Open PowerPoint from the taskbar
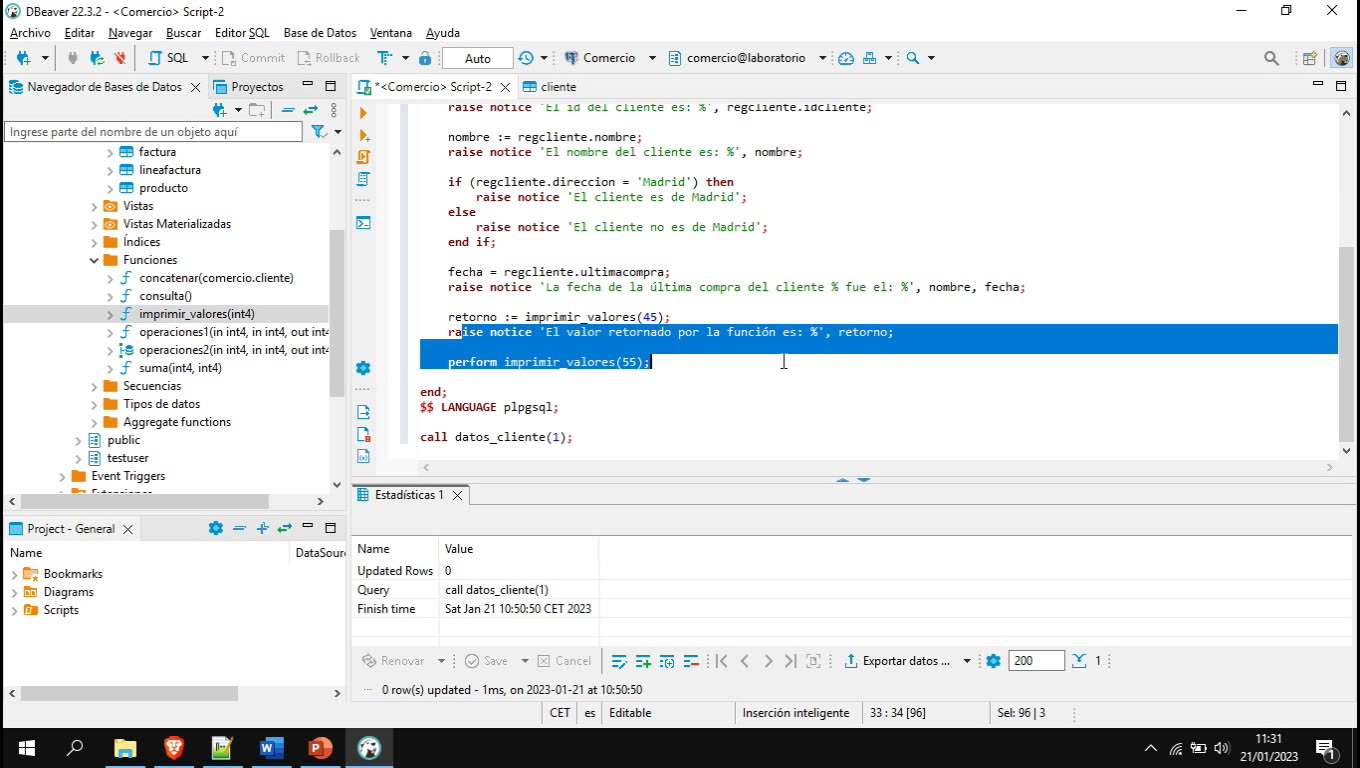 [x=320, y=747]
